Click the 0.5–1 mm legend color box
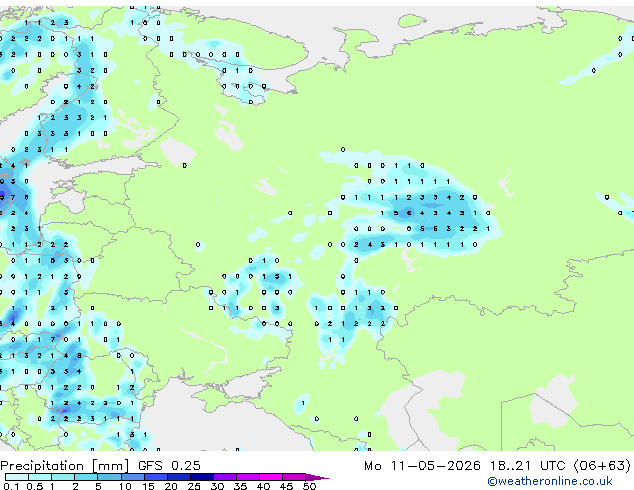Image resolution: width=634 pixels, height=490 pixels. coord(40,477)
